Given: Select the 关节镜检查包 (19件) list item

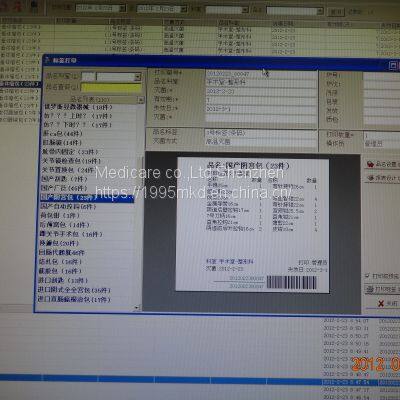Looking at the screenshot, I should pos(71,161).
